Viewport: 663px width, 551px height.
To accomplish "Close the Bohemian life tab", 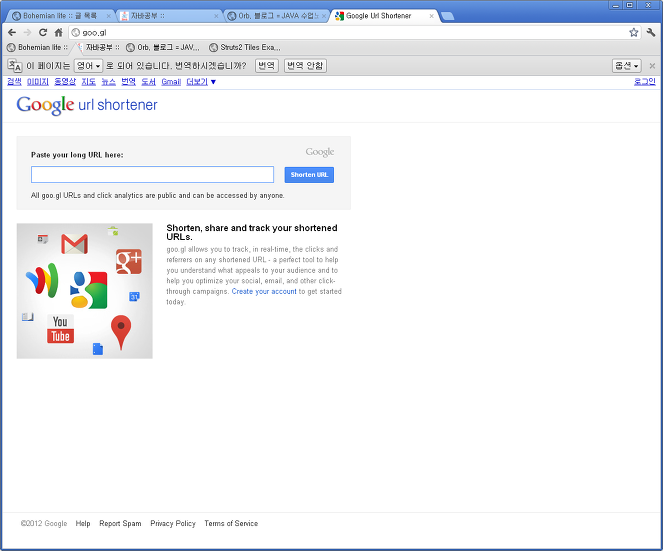I will pyautogui.click(x=108, y=16).
